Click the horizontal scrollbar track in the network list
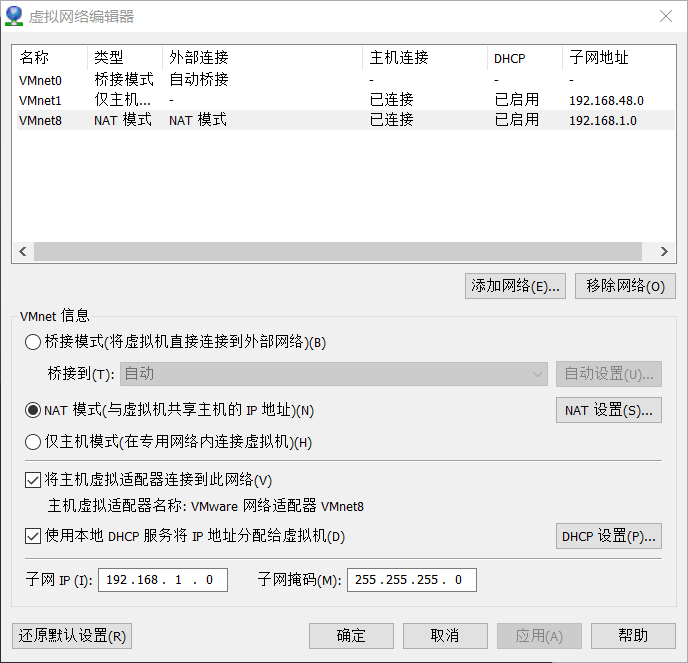688x663 pixels. coord(338,251)
